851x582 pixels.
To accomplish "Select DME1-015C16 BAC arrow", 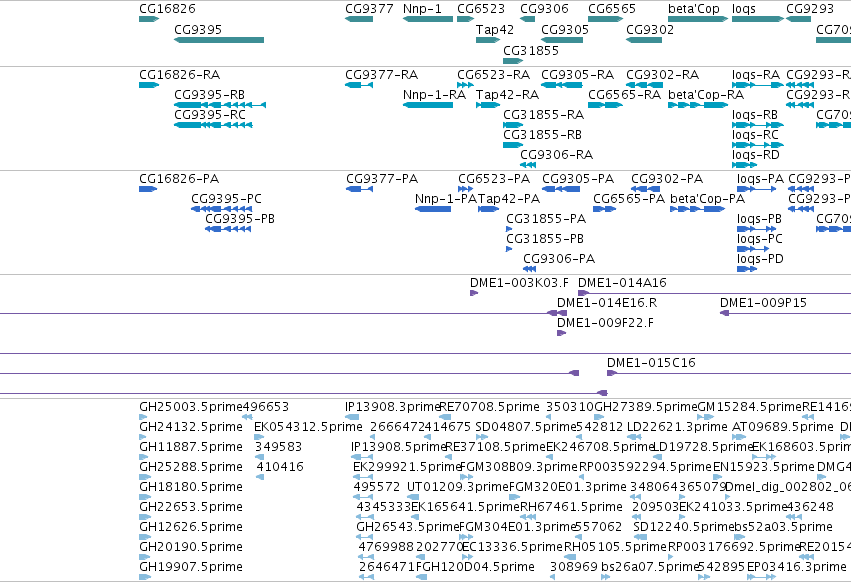I will pyautogui.click(x=612, y=373).
